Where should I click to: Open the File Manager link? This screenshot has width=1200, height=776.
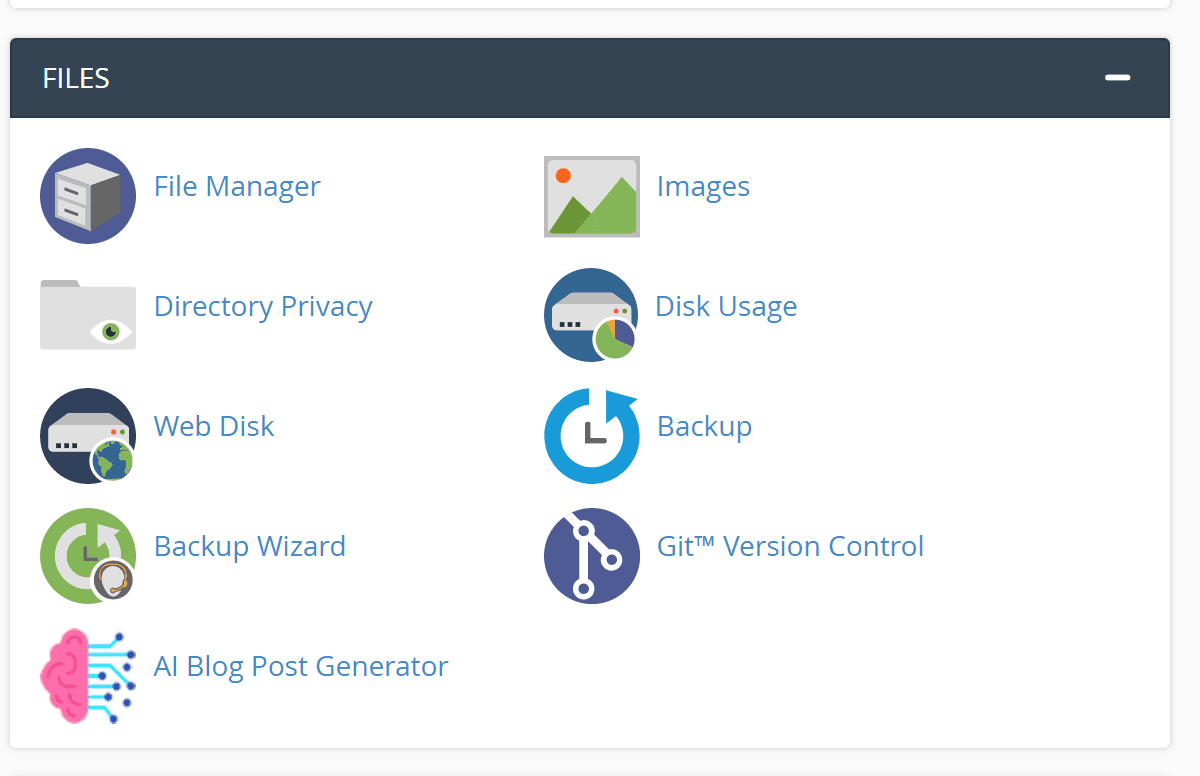(237, 186)
